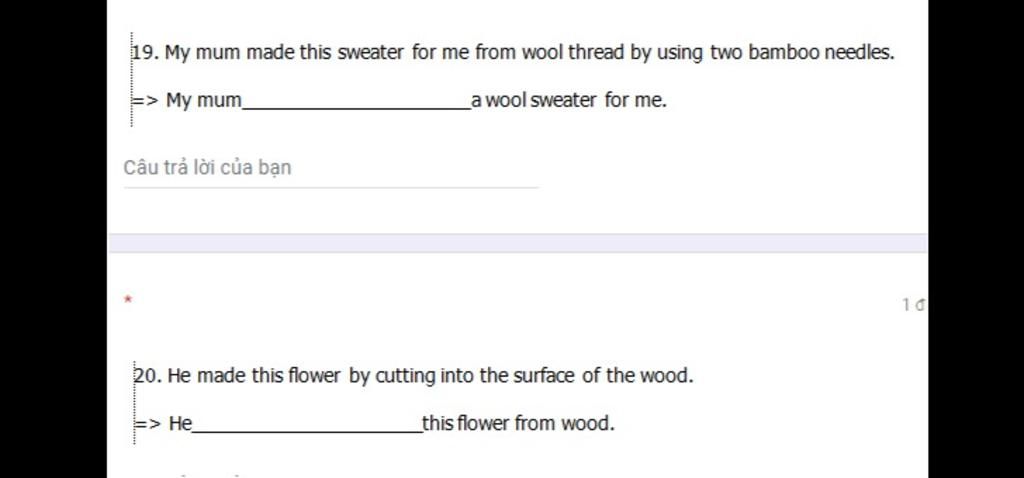The image size is (1024, 478).
Task: Click the "=>" arrow before "My mum"
Action: [x=146, y=101]
